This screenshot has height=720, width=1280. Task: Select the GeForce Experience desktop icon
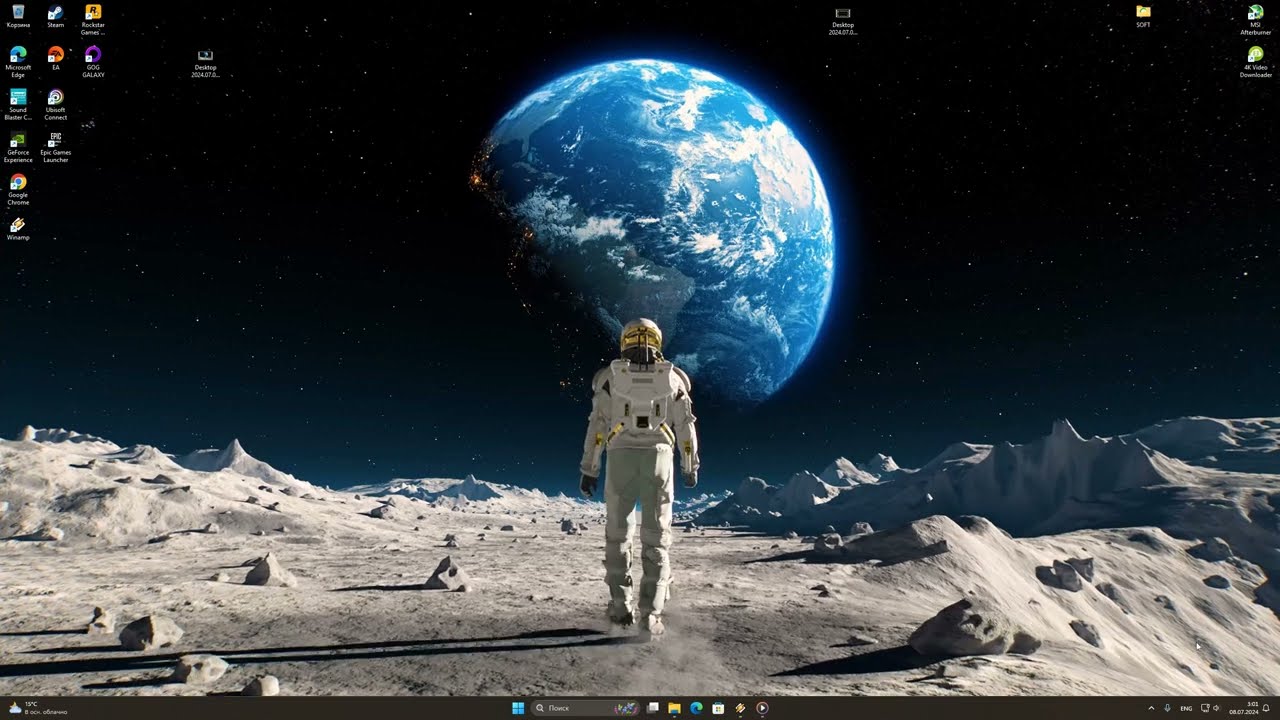[18, 147]
